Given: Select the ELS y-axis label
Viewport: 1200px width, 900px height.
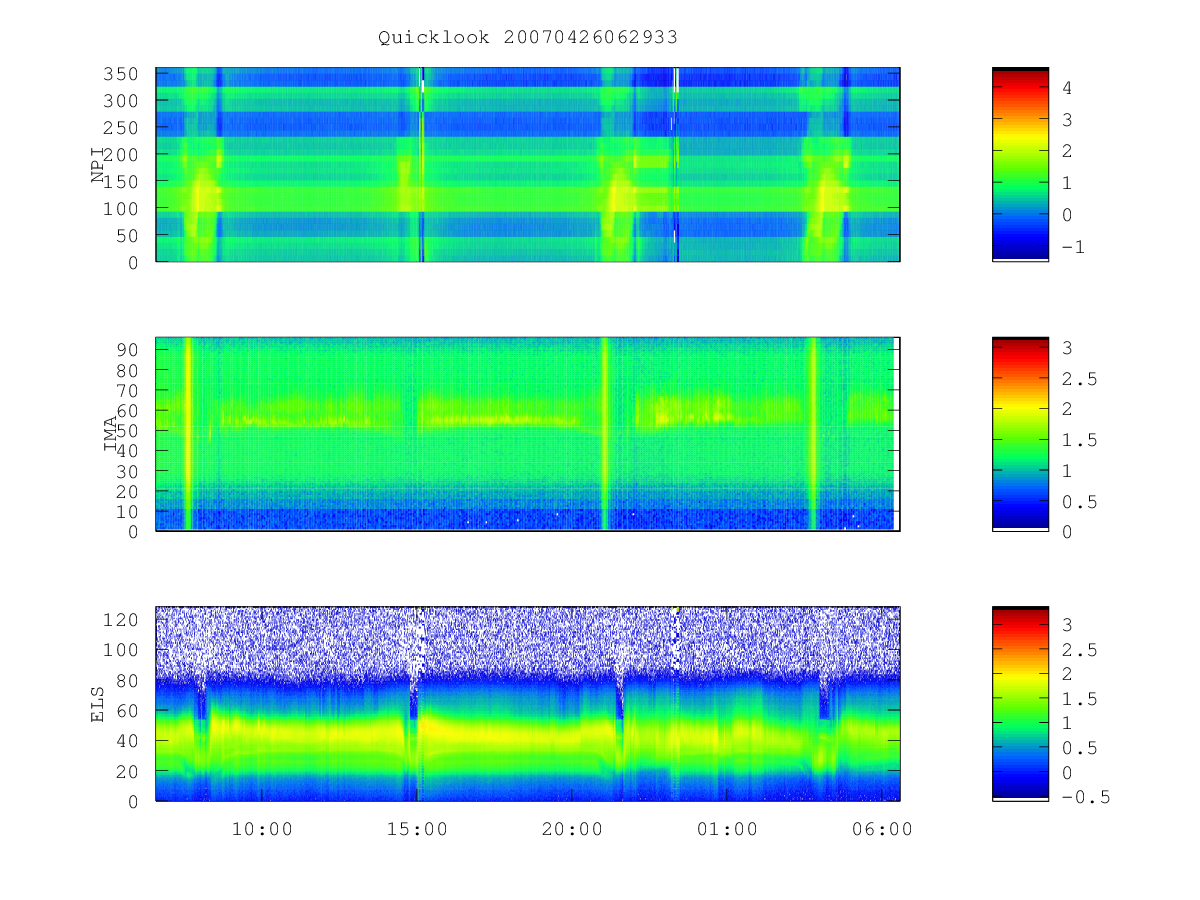Looking at the screenshot, I should coord(98,704).
